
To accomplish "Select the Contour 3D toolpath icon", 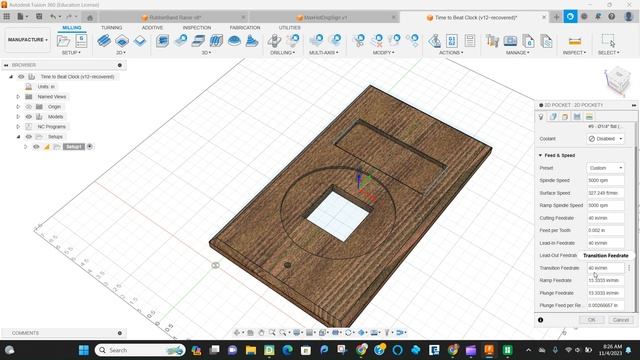I will 216,41.
